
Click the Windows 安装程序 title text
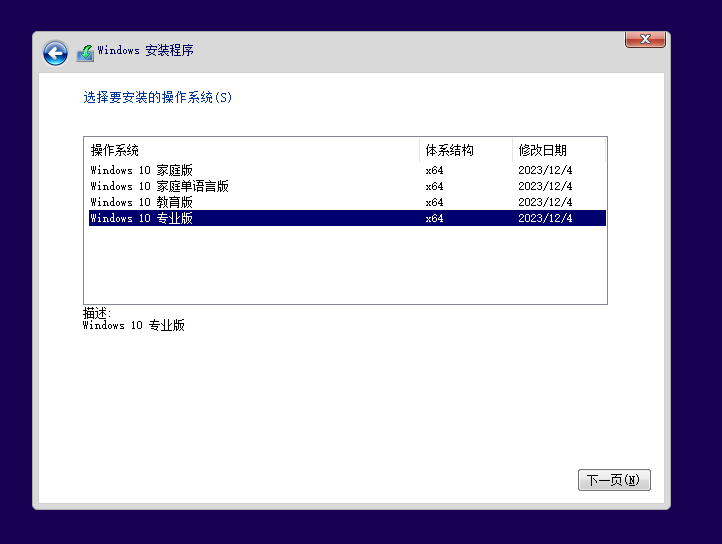145,51
